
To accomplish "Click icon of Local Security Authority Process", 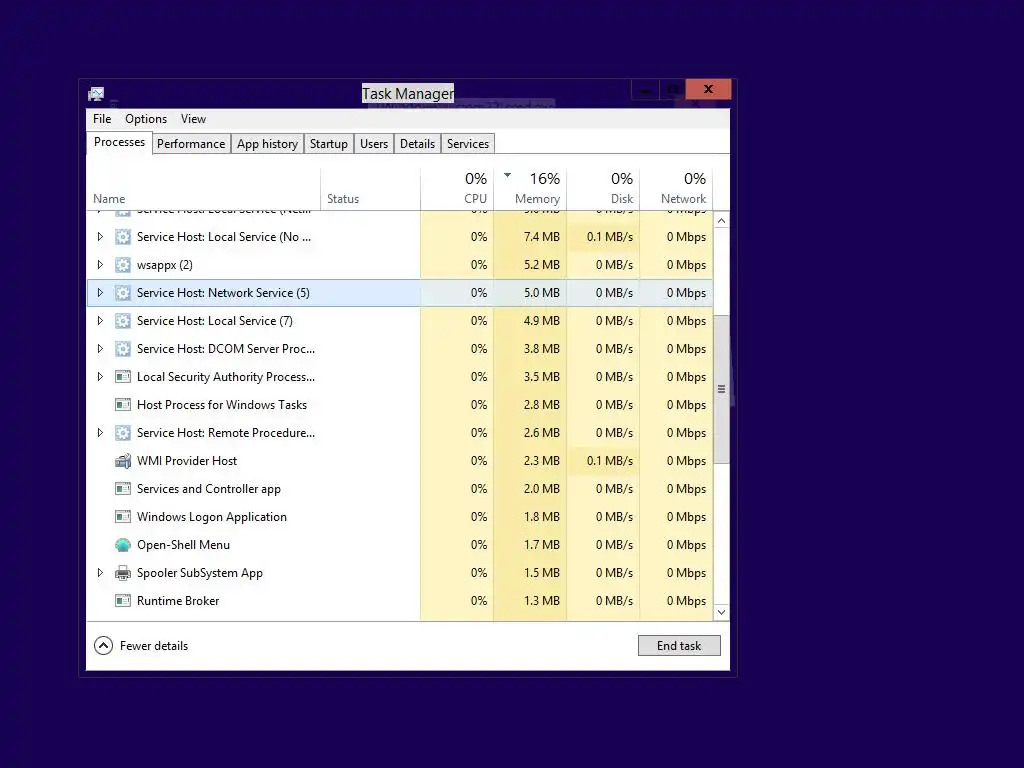I will click(x=123, y=377).
